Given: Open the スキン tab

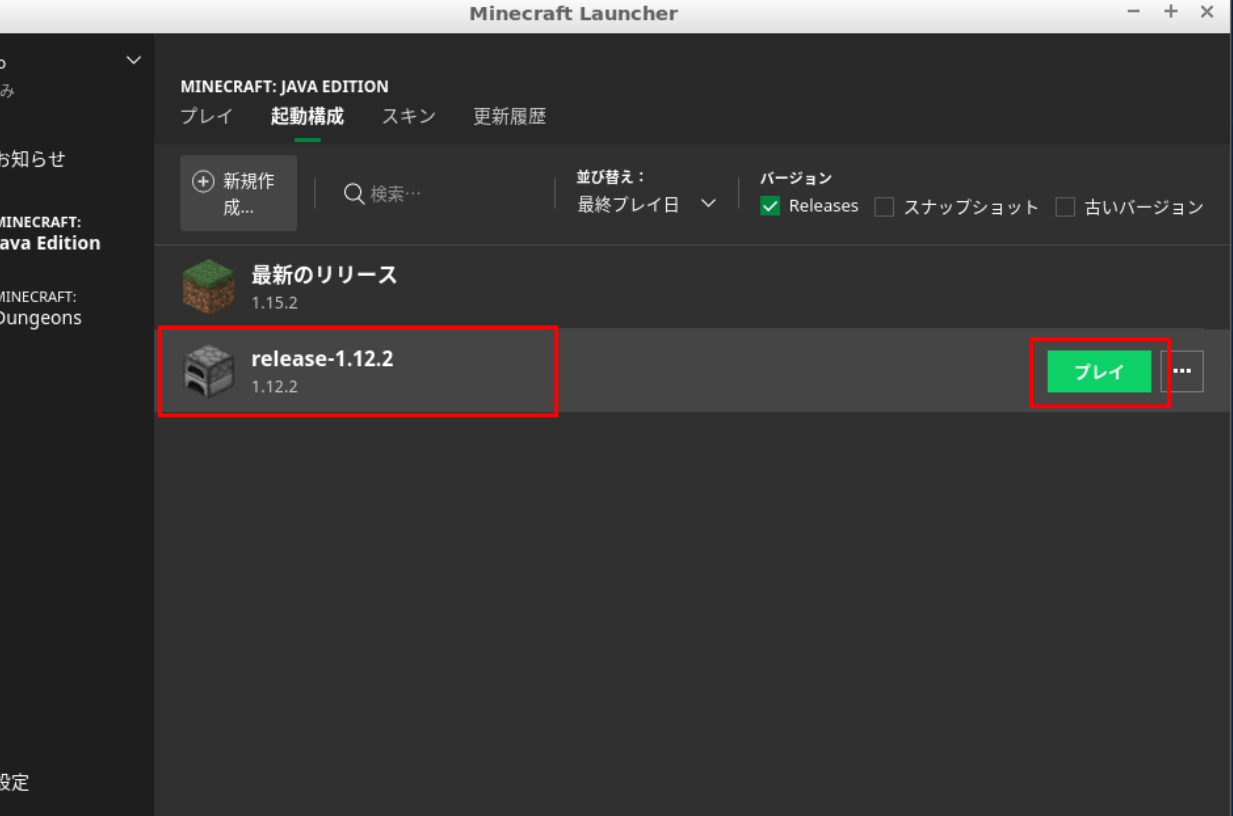Looking at the screenshot, I should click(408, 116).
